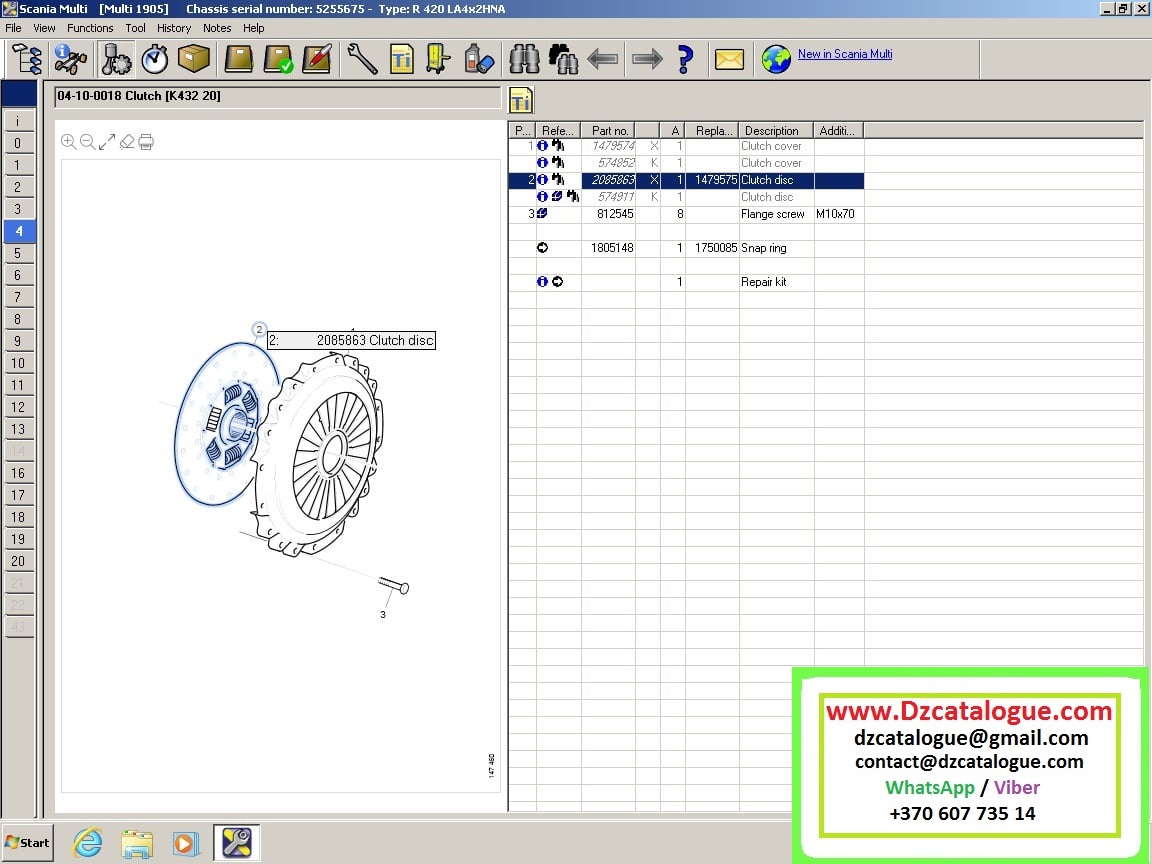Open the Notes menu
The image size is (1152, 864).
pos(217,28)
